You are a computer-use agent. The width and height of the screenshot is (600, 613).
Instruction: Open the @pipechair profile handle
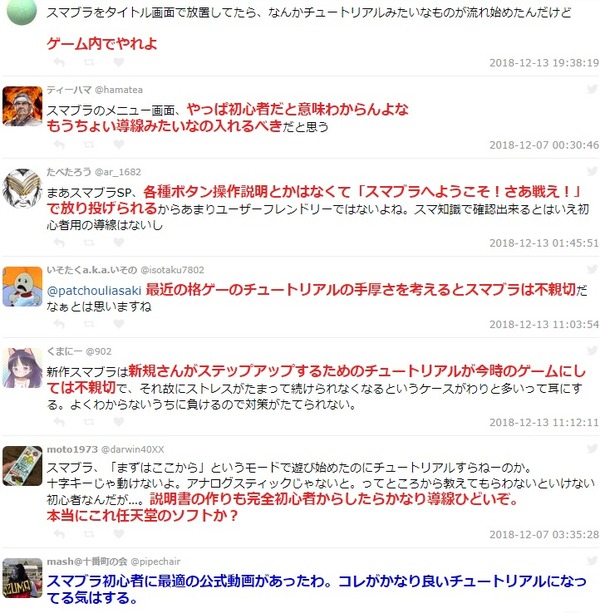[155, 562]
